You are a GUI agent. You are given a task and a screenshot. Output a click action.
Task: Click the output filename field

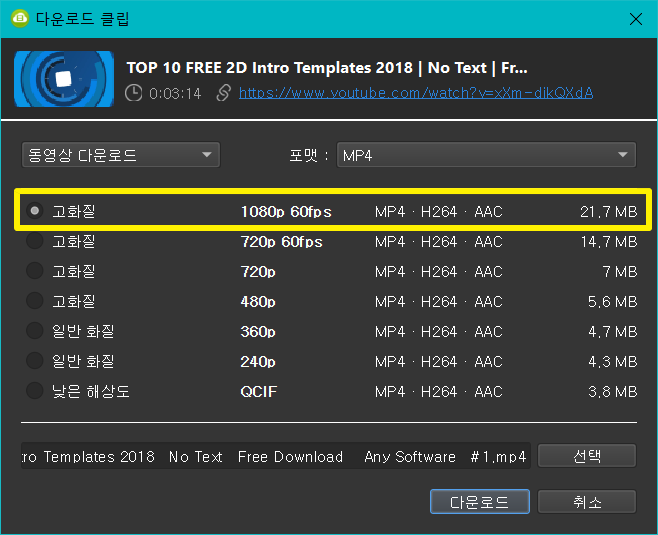pyautogui.click(x=276, y=456)
